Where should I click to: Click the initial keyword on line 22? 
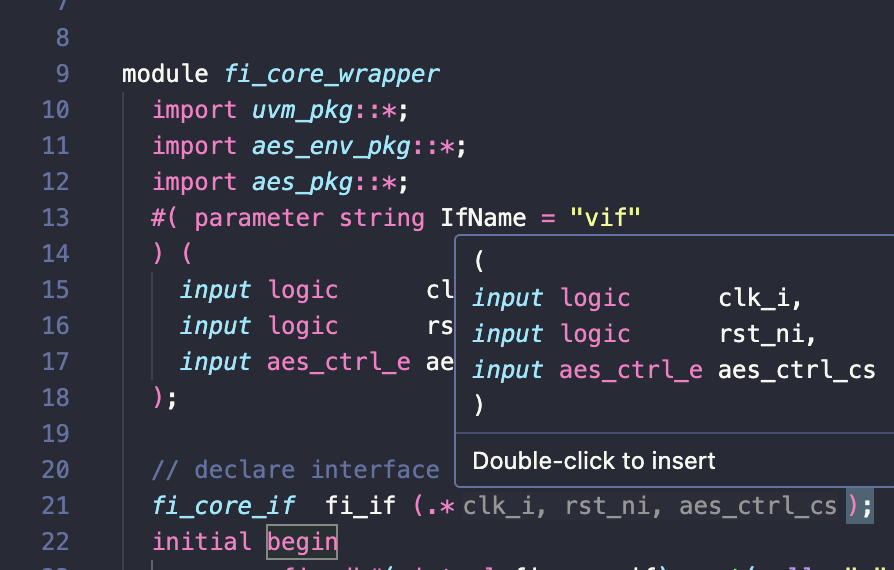click(x=201, y=542)
